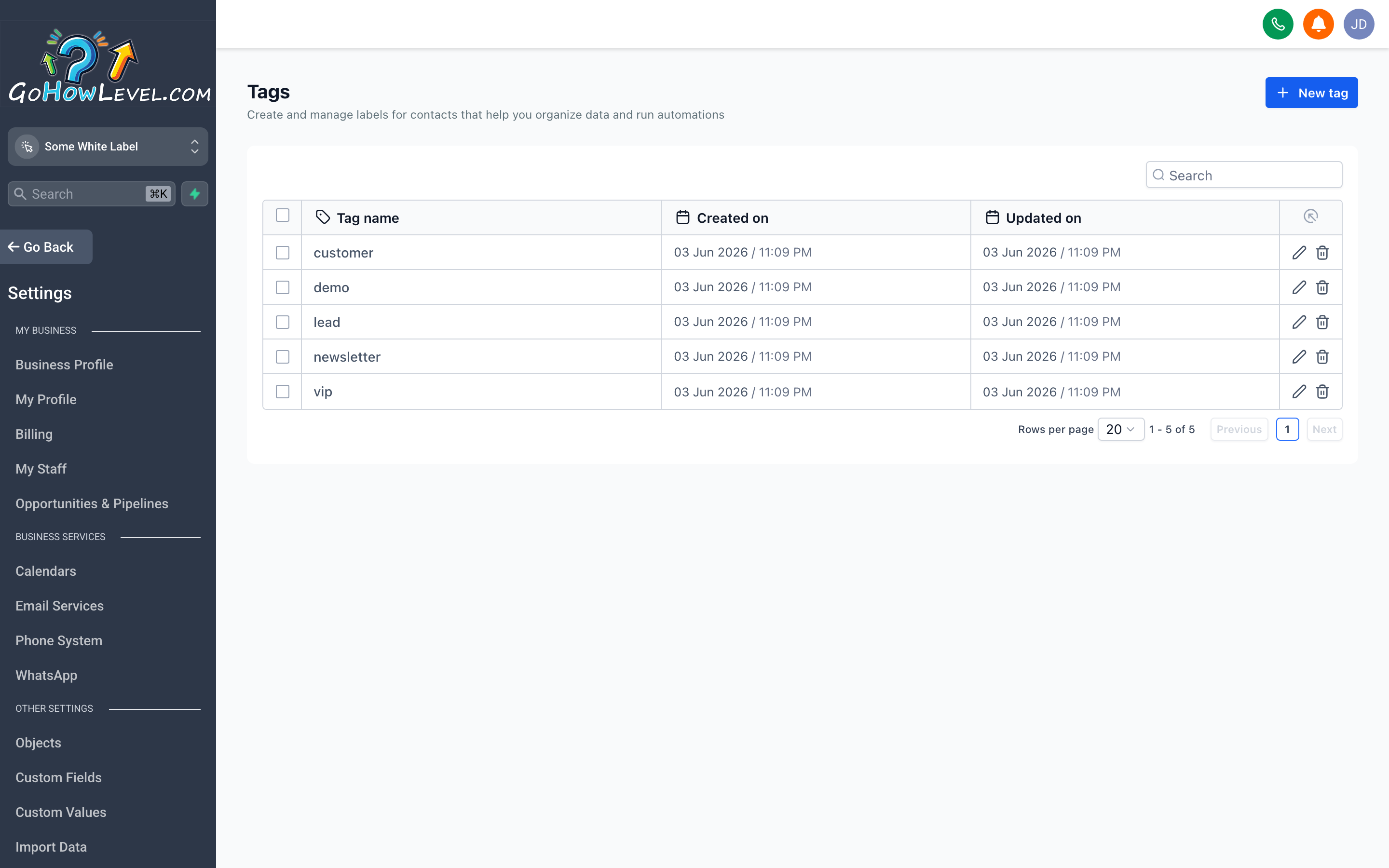This screenshot has width=1389, height=868.
Task: Focus the sidebar Search field
Action: click(91, 194)
